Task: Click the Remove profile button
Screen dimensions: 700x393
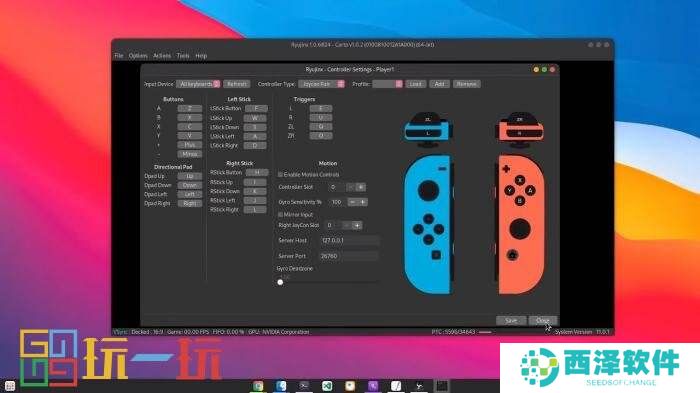Action: (467, 84)
